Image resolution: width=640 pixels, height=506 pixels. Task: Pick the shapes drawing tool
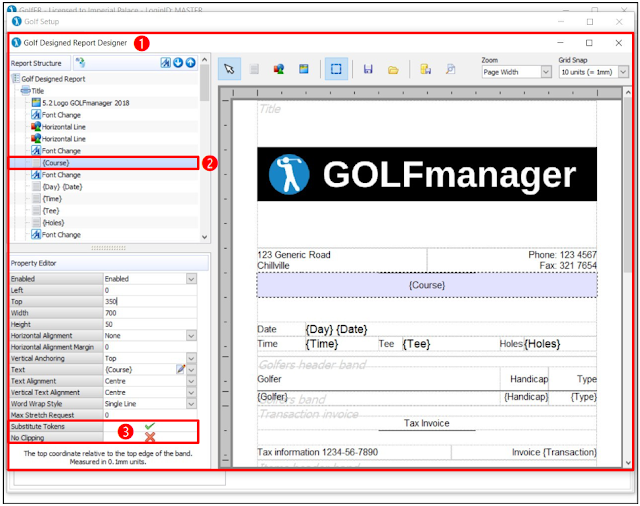(x=279, y=69)
